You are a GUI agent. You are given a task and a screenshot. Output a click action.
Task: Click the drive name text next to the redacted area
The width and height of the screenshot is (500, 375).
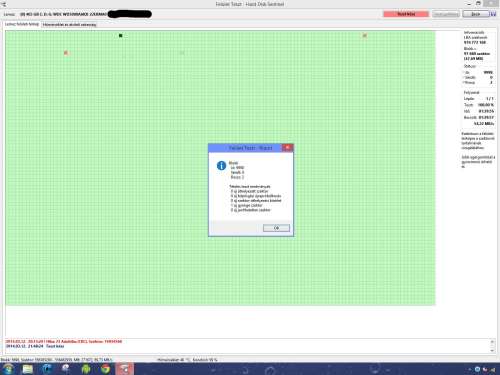point(64,14)
